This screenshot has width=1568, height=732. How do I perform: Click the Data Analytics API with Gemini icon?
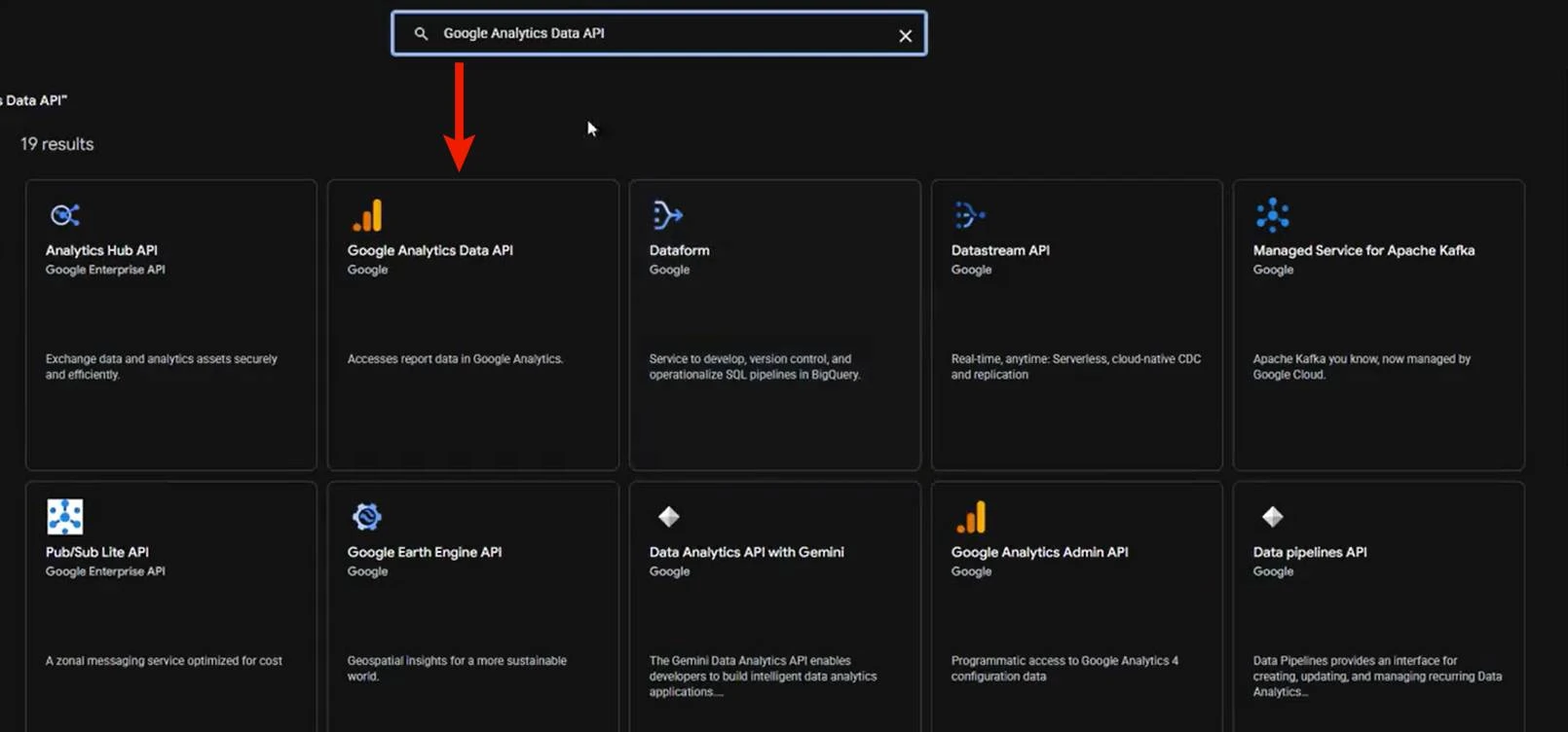[x=669, y=517]
